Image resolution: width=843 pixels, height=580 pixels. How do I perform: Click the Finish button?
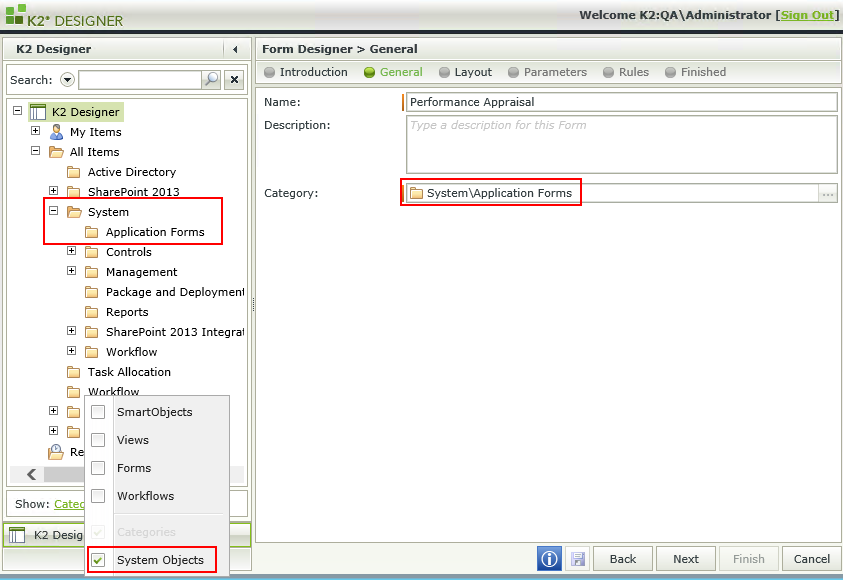(x=748, y=559)
